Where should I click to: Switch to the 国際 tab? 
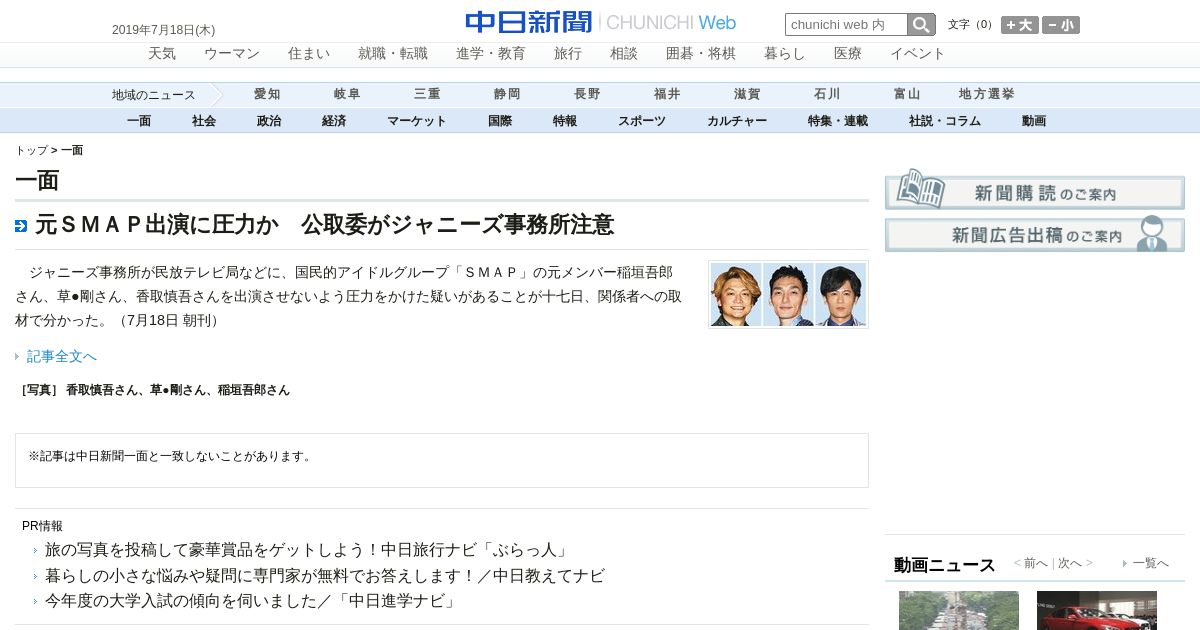(500, 121)
